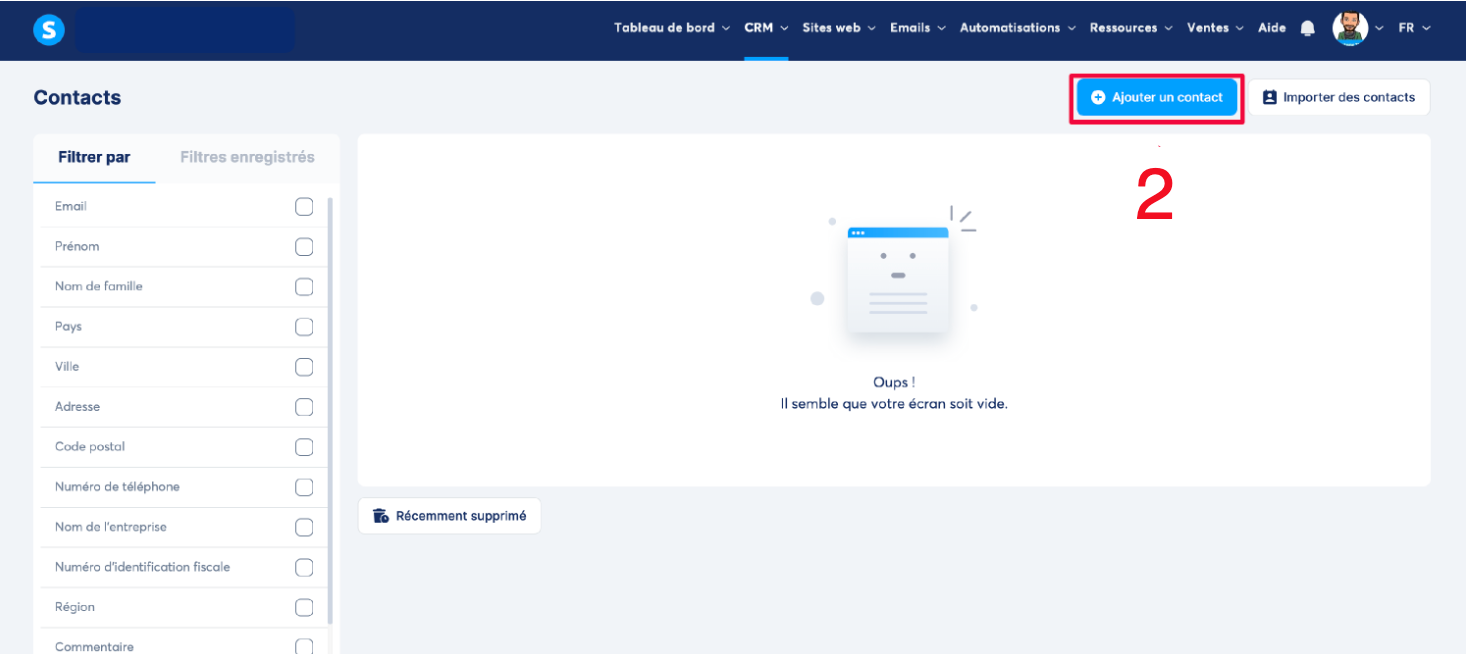Image resolution: width=1466 pixels, height=654 pixels.
Task: Expand the account menu chevron beside avatar
Action: coord(1380,28)
